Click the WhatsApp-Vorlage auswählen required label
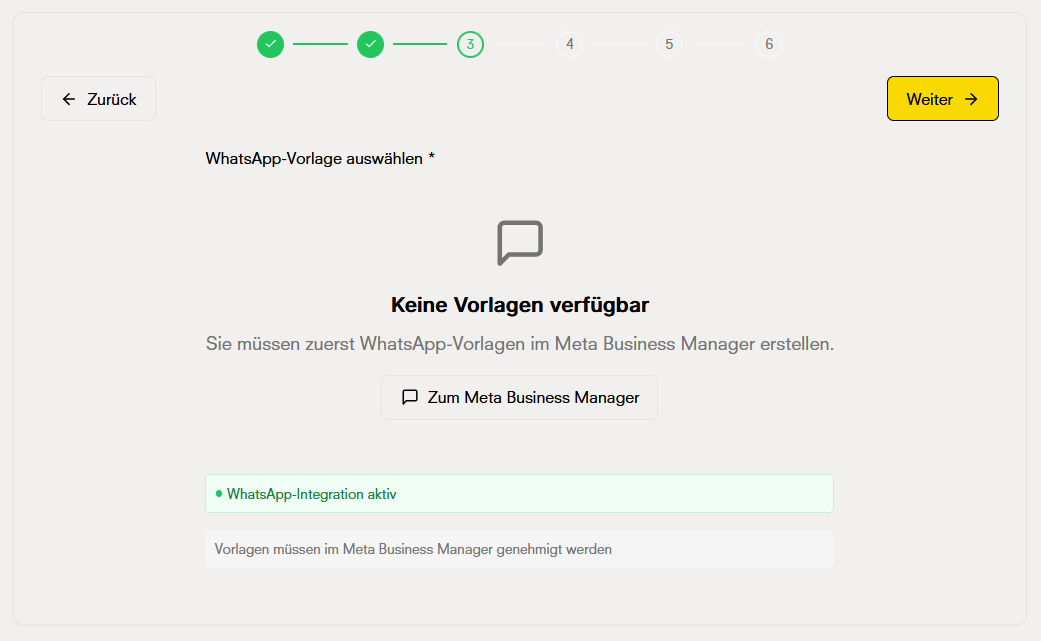Screen dimensions: 1041x641 click(x=320, y=158)
